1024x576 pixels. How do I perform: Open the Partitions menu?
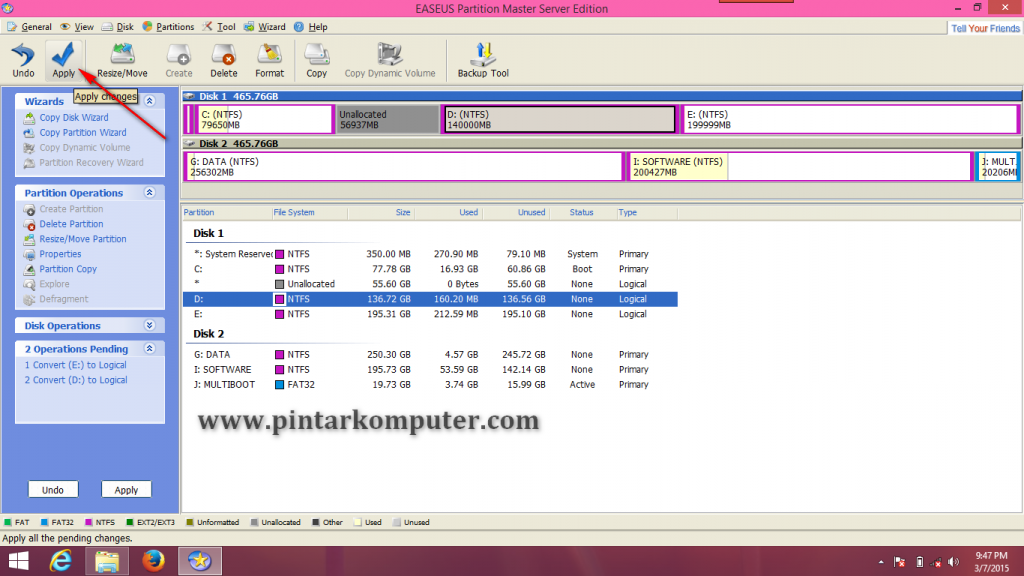[x=168, y=27]
